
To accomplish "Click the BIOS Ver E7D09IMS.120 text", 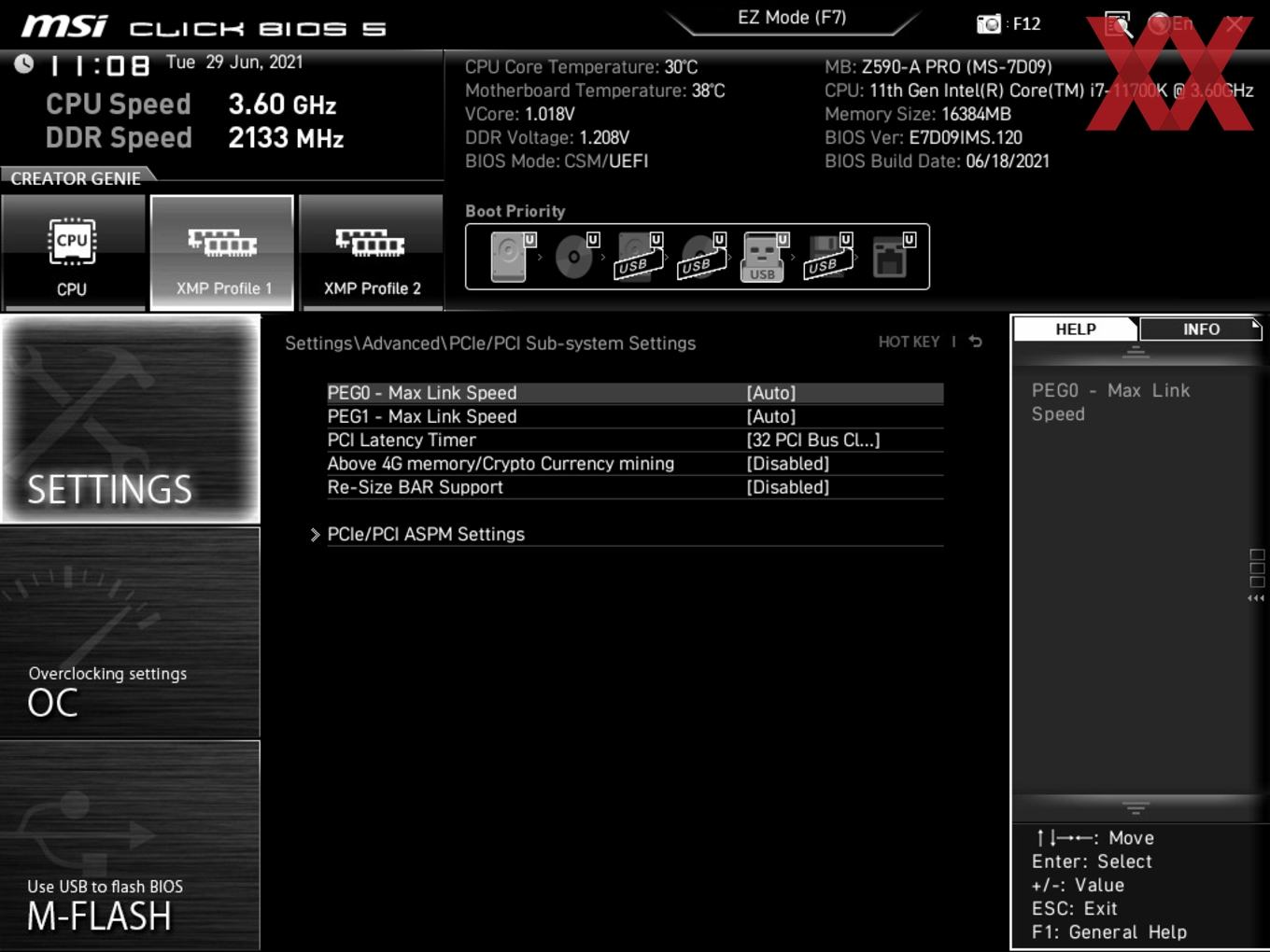I will click(923, 137).
